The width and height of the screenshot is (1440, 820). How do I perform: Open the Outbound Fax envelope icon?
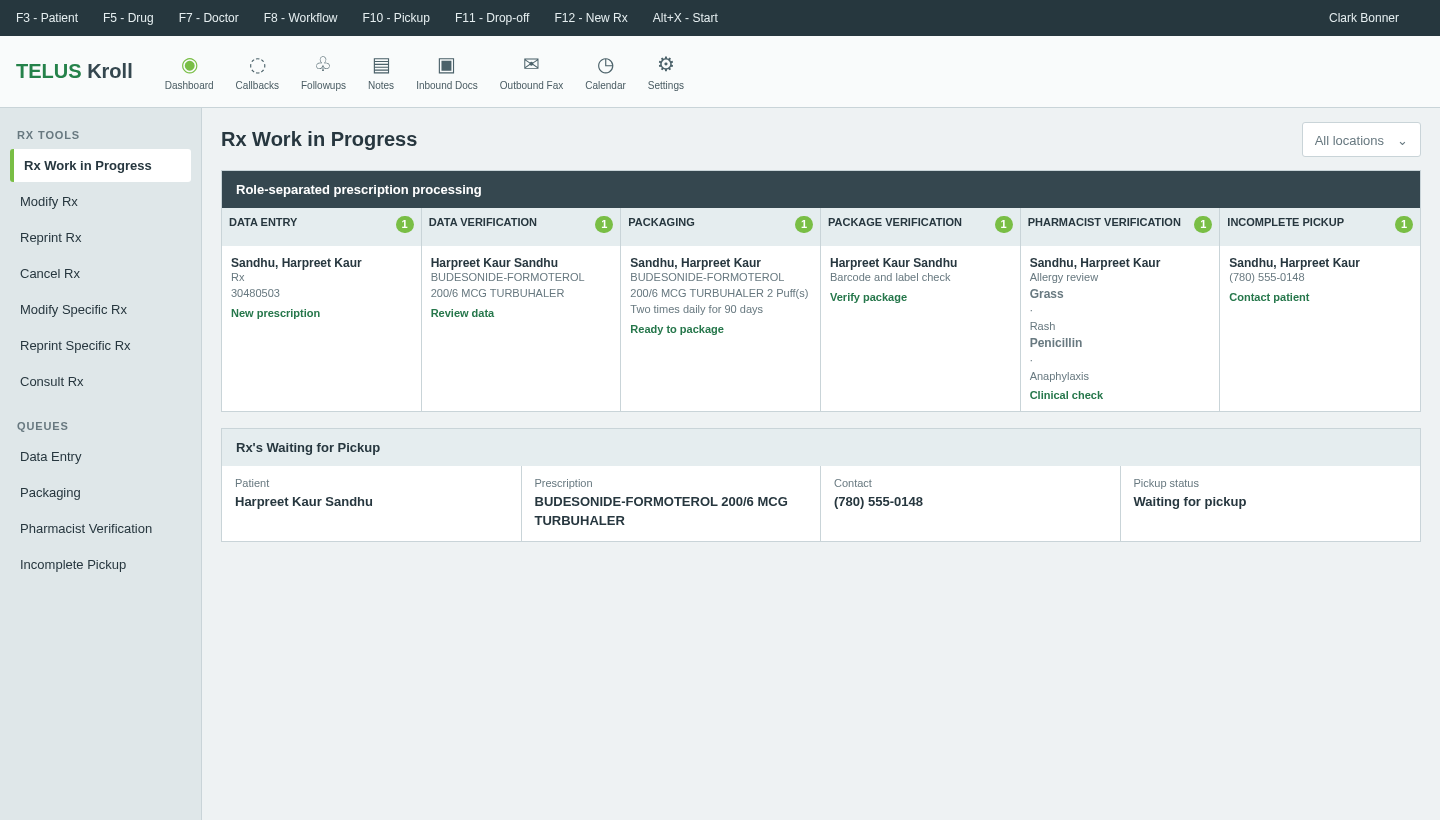[531, 65]
